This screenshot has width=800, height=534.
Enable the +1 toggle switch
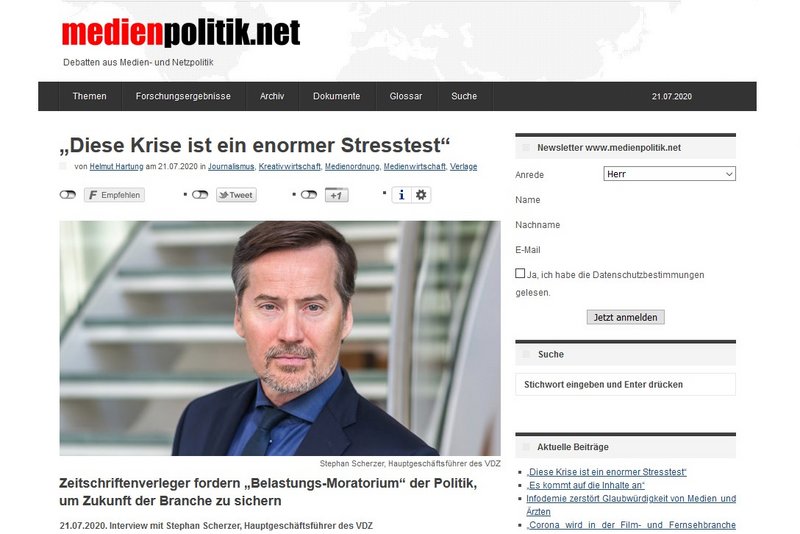(x=309, y=195)
